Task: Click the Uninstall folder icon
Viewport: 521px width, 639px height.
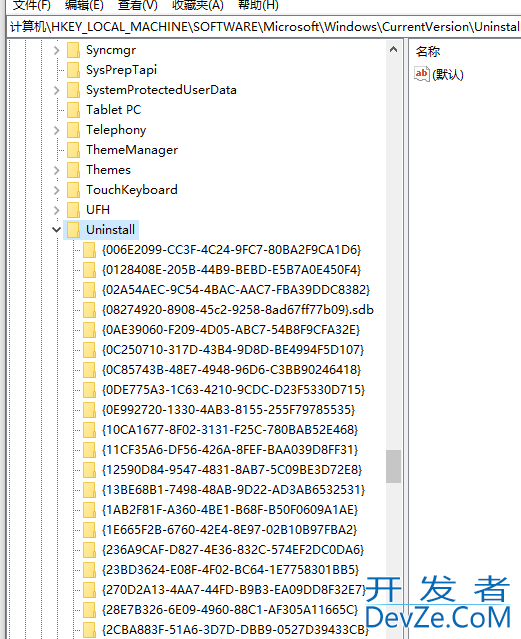Action: click(73, 230)
